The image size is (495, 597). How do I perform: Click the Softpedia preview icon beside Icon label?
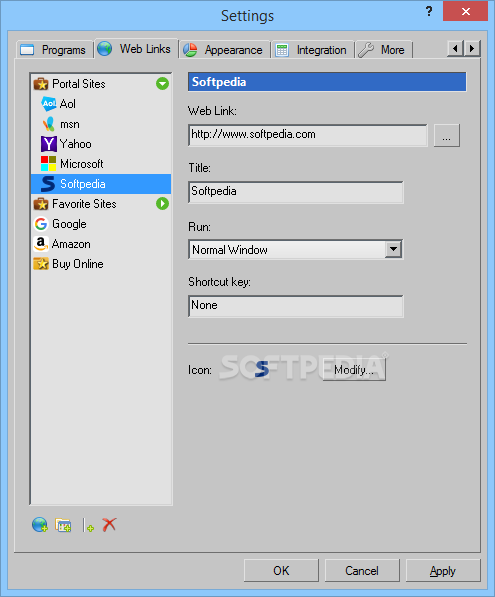click(262, 369)
